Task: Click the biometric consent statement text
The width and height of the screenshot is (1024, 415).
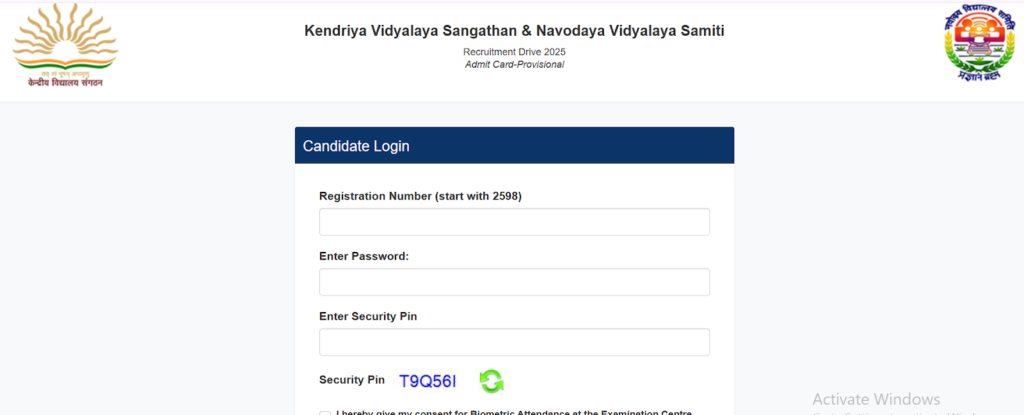Action: (x=514, y=412)
